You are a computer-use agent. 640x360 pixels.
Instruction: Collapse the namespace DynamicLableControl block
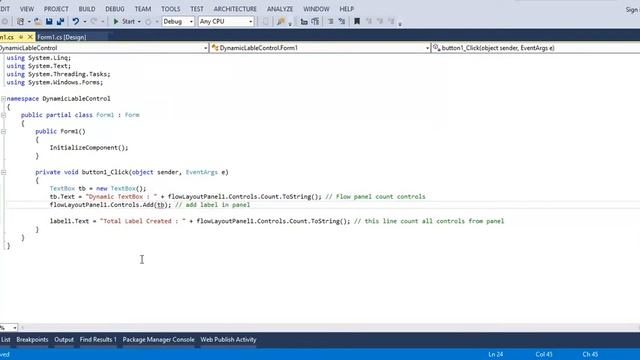(x=3, y=99)
